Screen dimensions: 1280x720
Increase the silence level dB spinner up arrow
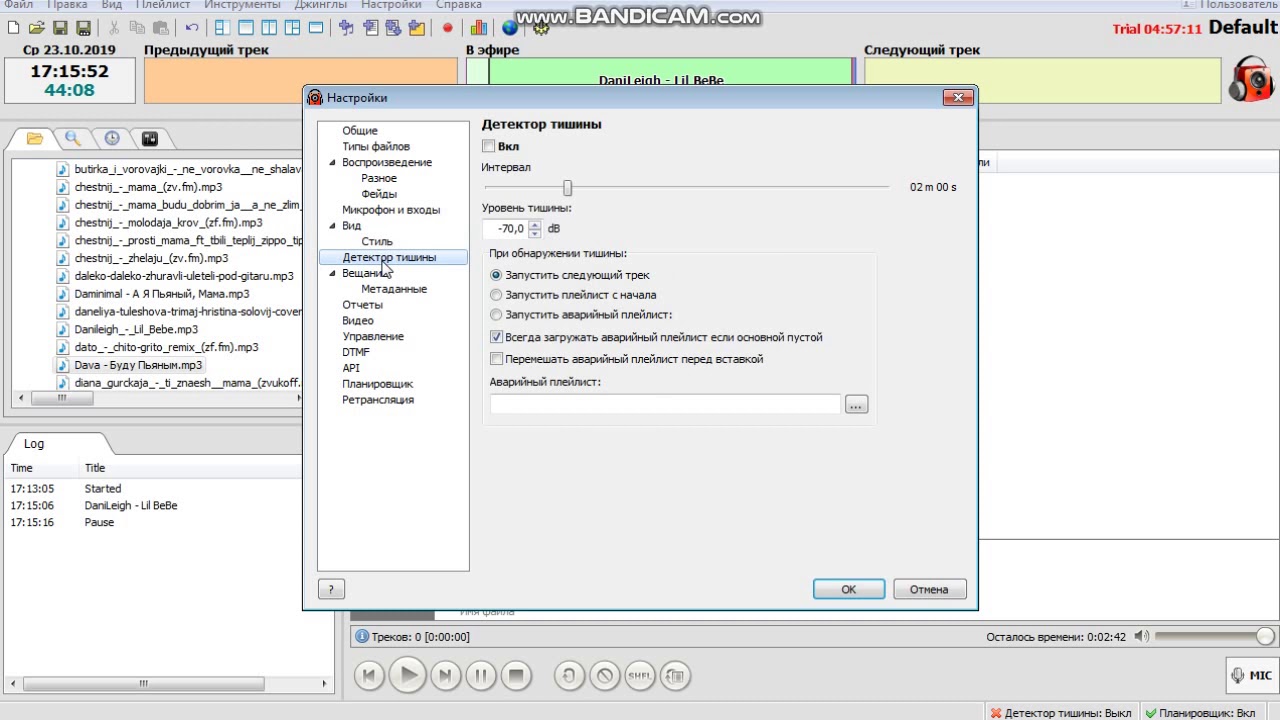(x=534, y=224)
